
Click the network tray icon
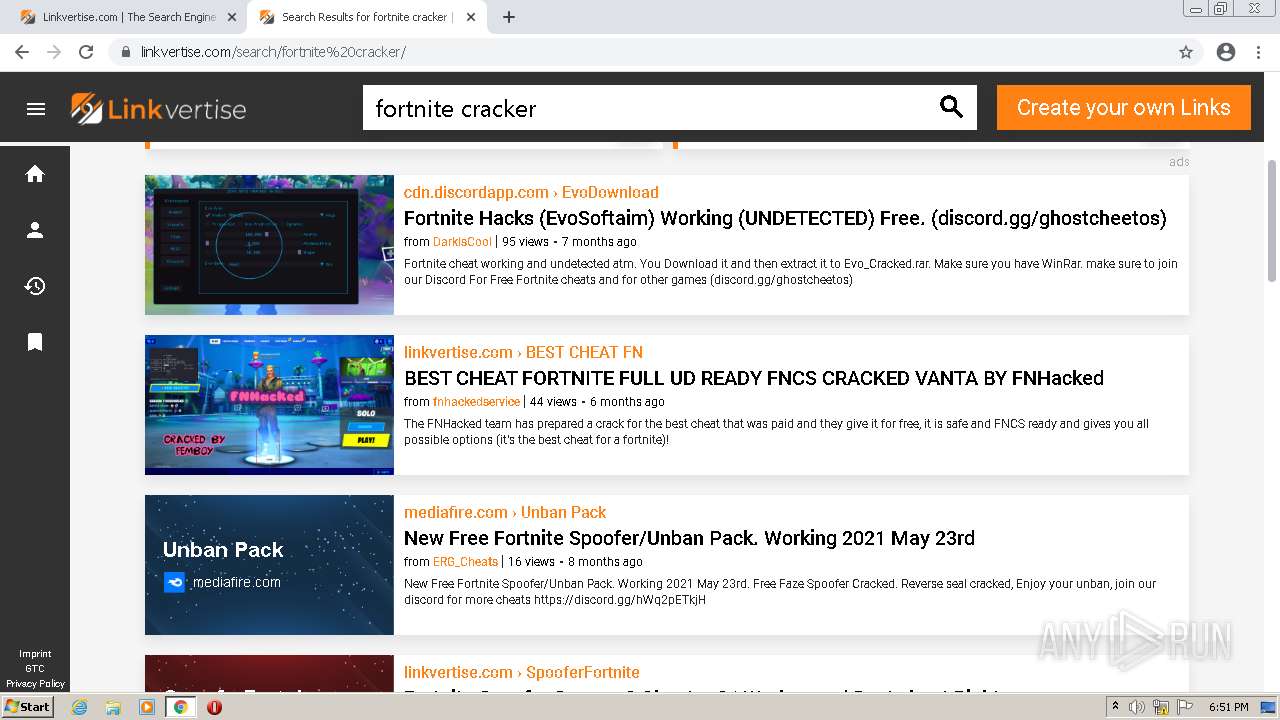tap(1161, 707)
